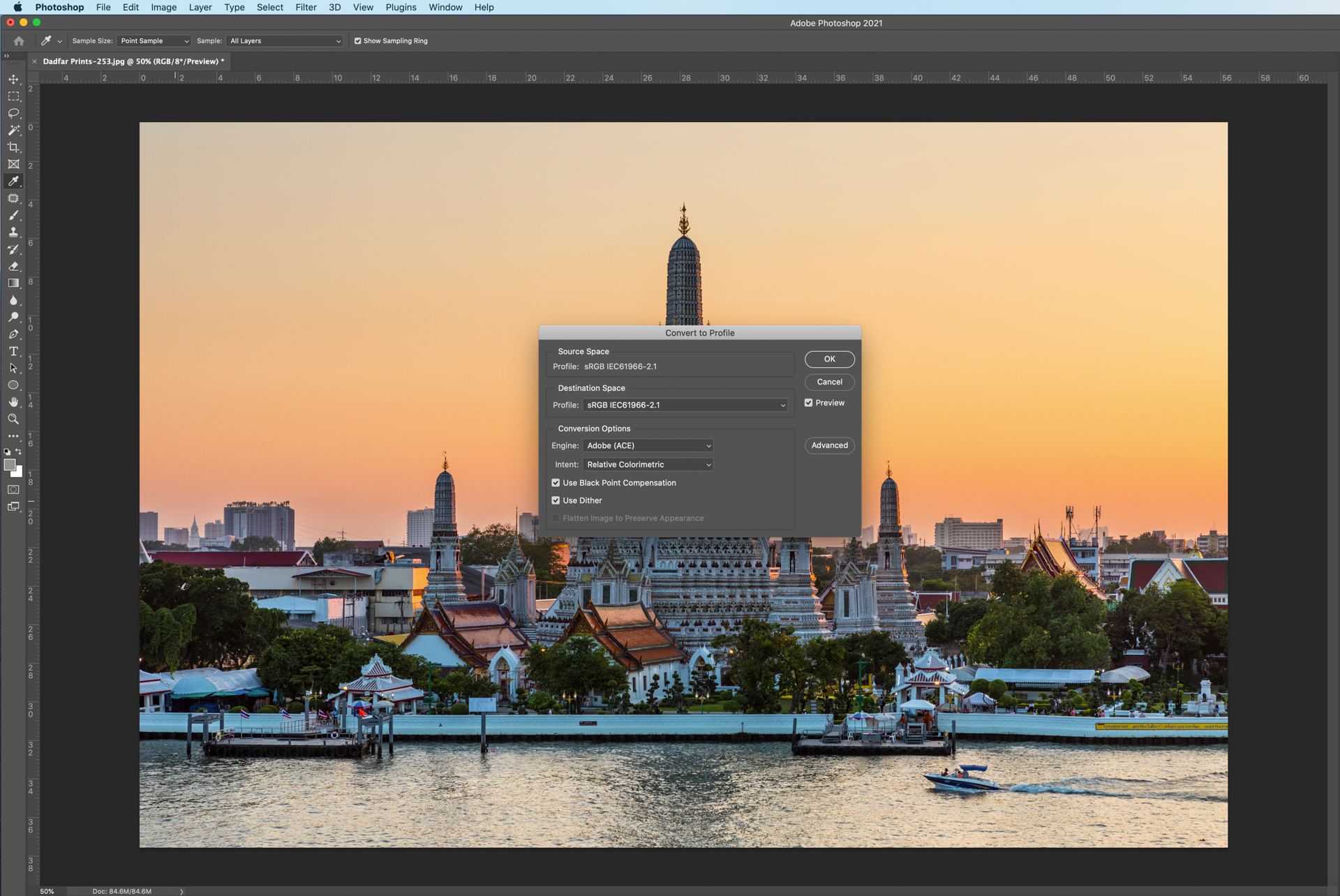Enable the Use Dither option
The height and width of the screenshot is (896, 1340).
click(557, 500)
